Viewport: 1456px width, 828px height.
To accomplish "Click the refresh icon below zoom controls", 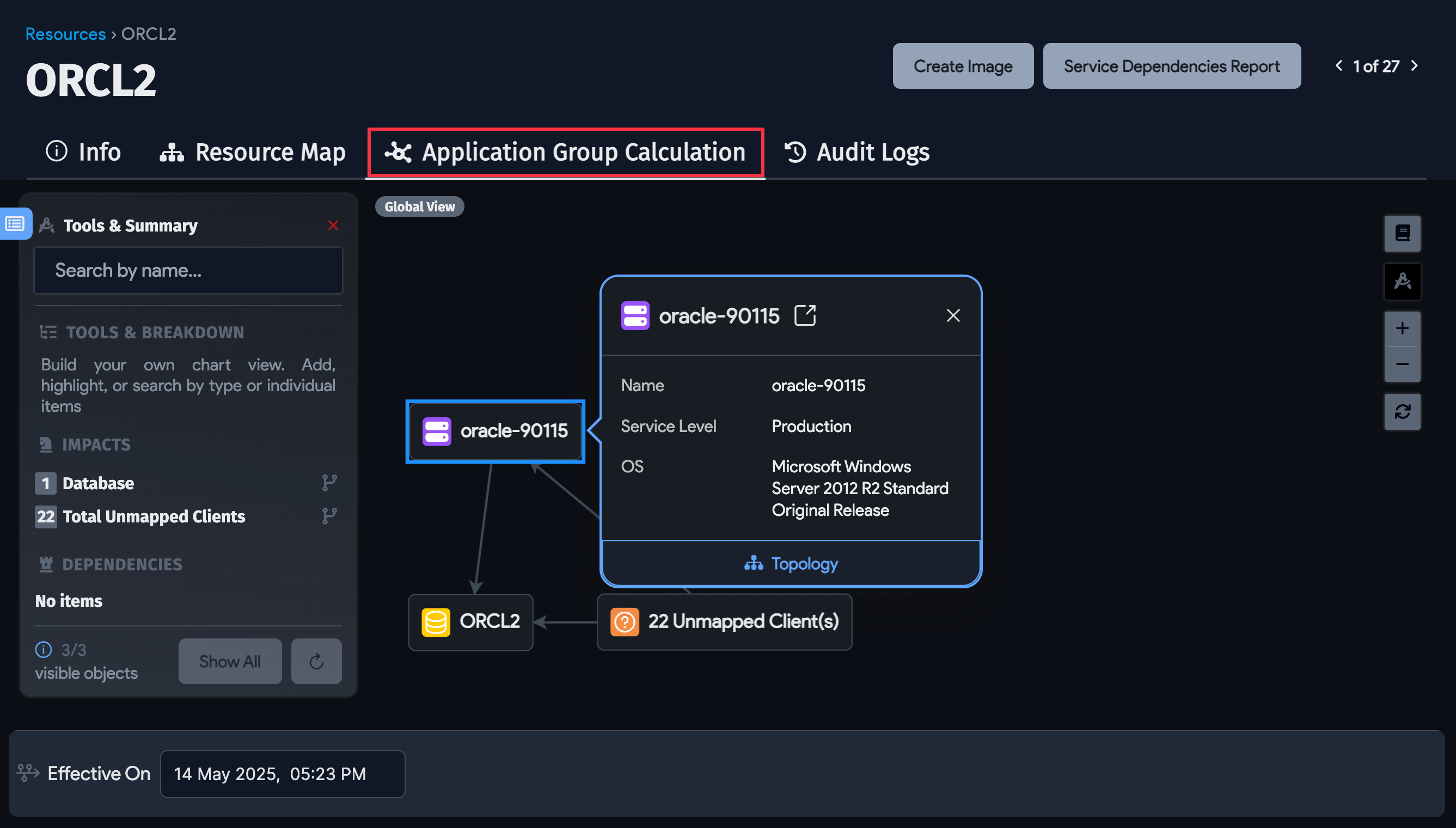I will [1402, 411].
